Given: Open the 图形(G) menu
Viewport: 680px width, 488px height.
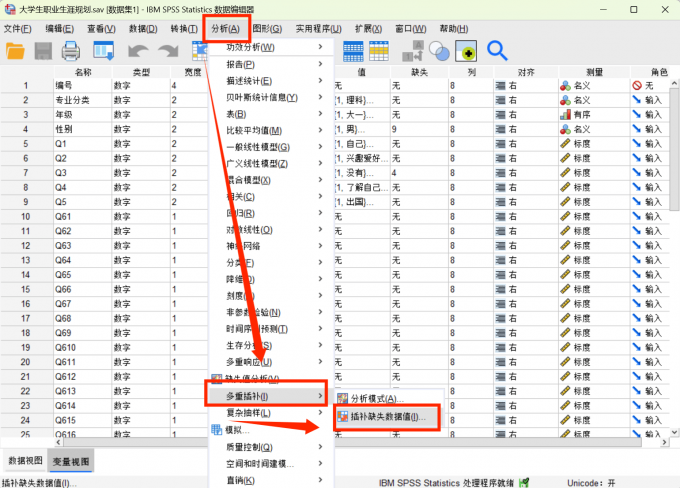Looking at the screenshot, I should coord(266,28).
